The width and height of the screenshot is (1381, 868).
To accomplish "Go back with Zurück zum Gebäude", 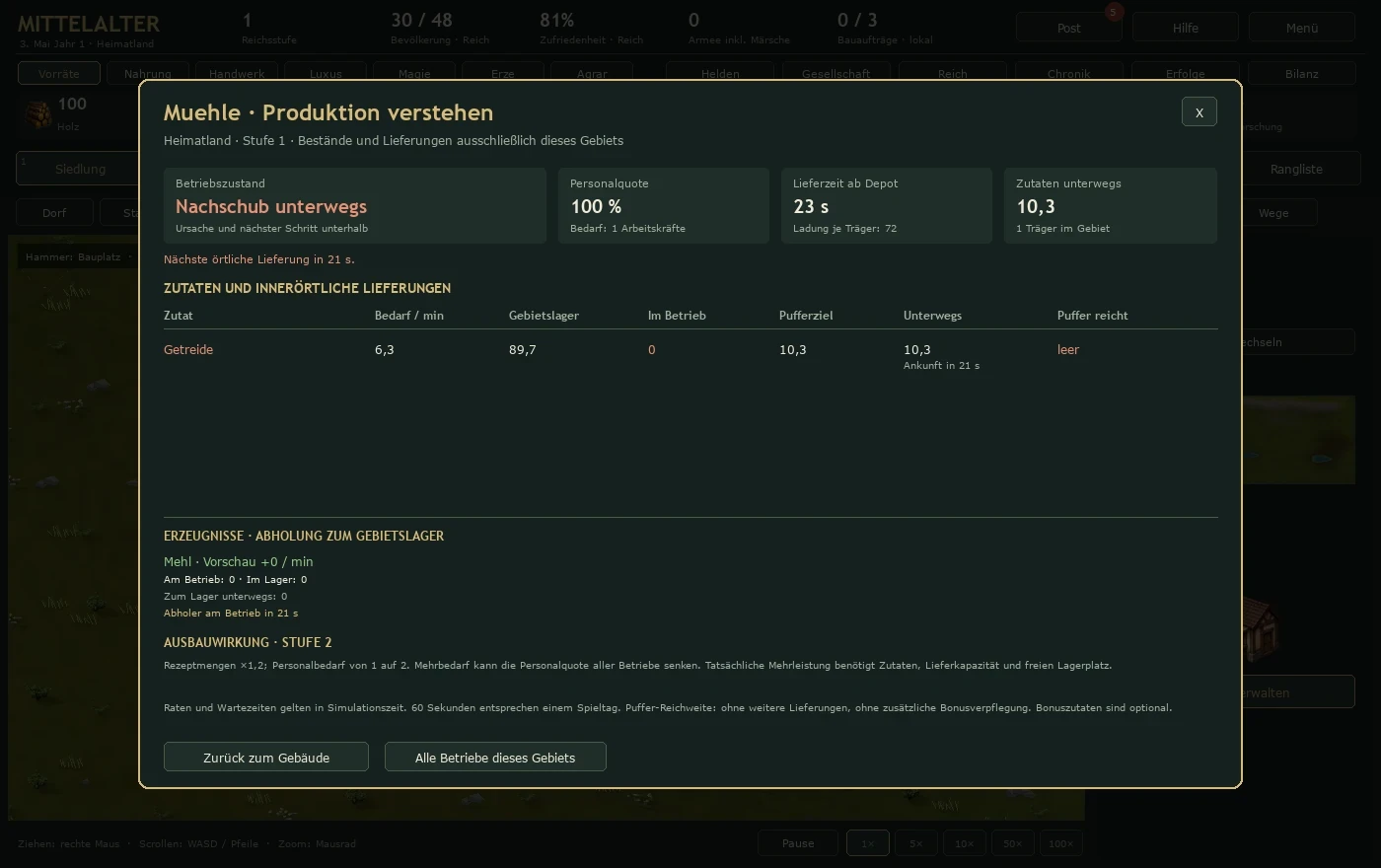I will point(266,758).
